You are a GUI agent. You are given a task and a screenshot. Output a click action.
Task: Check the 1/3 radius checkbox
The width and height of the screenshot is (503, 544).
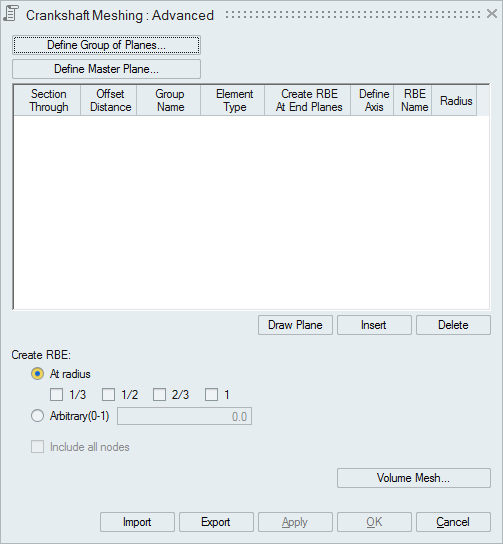pos(57,394)
